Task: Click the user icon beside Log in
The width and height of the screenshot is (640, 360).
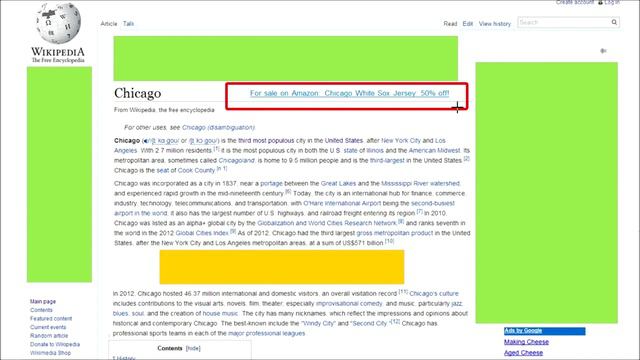Action: 600,2
